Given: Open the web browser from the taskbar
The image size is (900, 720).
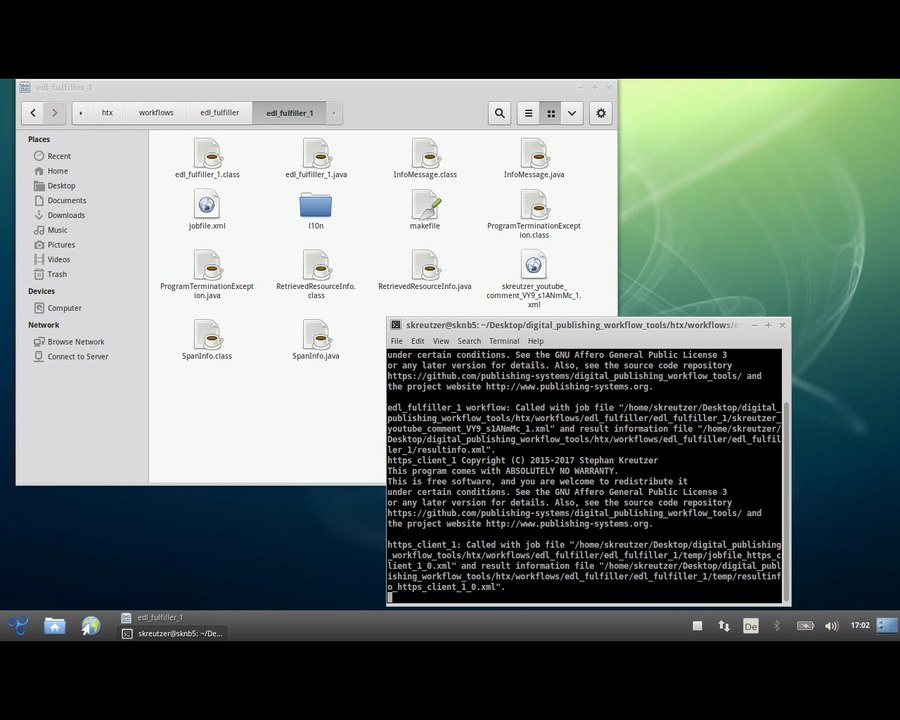Looking at the screenshot, I should pyautogui.click(x=91, y=626).
